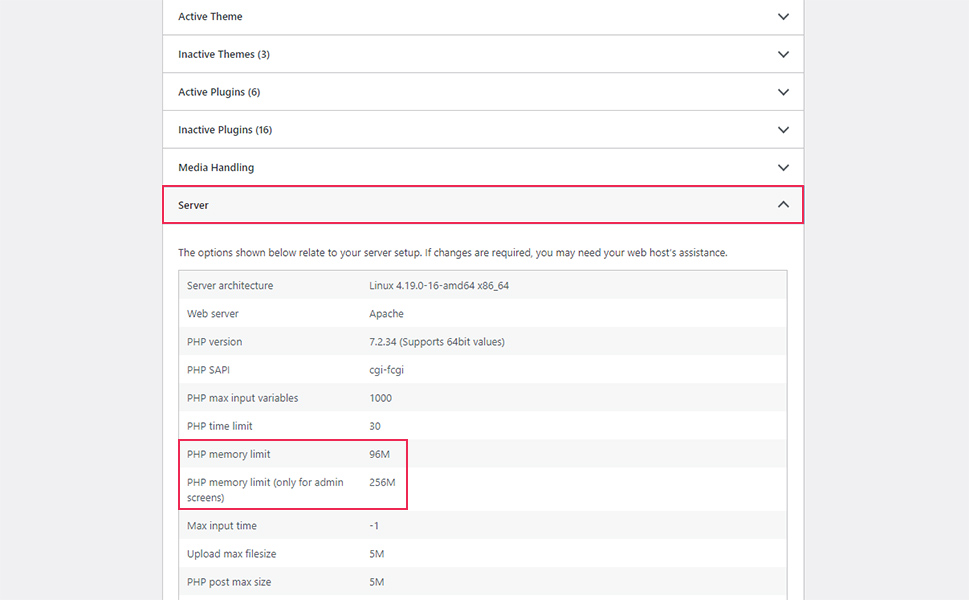Click the Upload max filesize row label
The width and height of the screenshot is (969, 600).
tap(232, 554)
